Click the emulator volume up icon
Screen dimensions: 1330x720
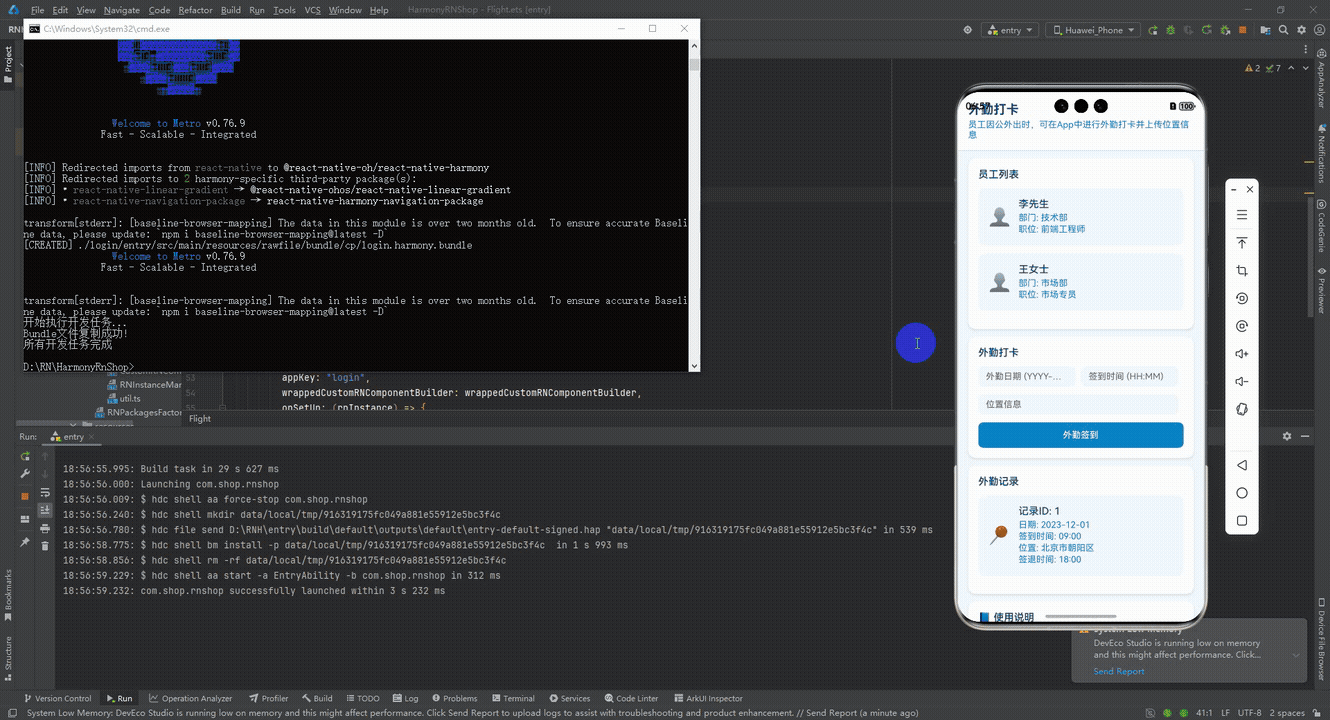[x=1242, y=354]
